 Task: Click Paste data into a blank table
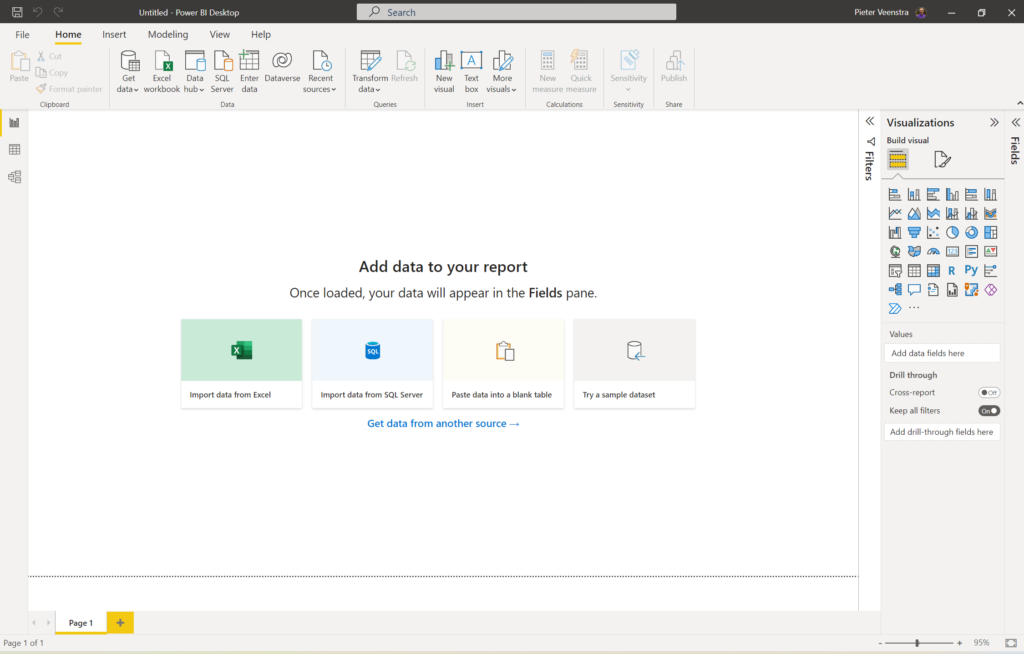pyautogui.click(x=503, y=363)
